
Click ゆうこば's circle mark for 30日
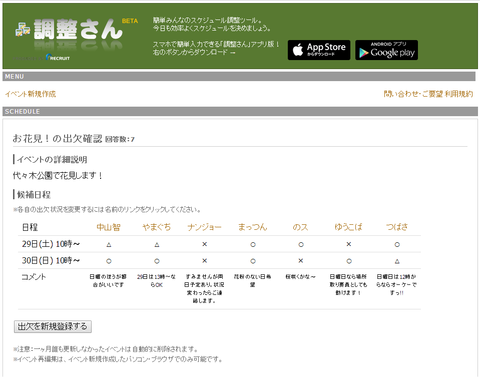(349, 261)
